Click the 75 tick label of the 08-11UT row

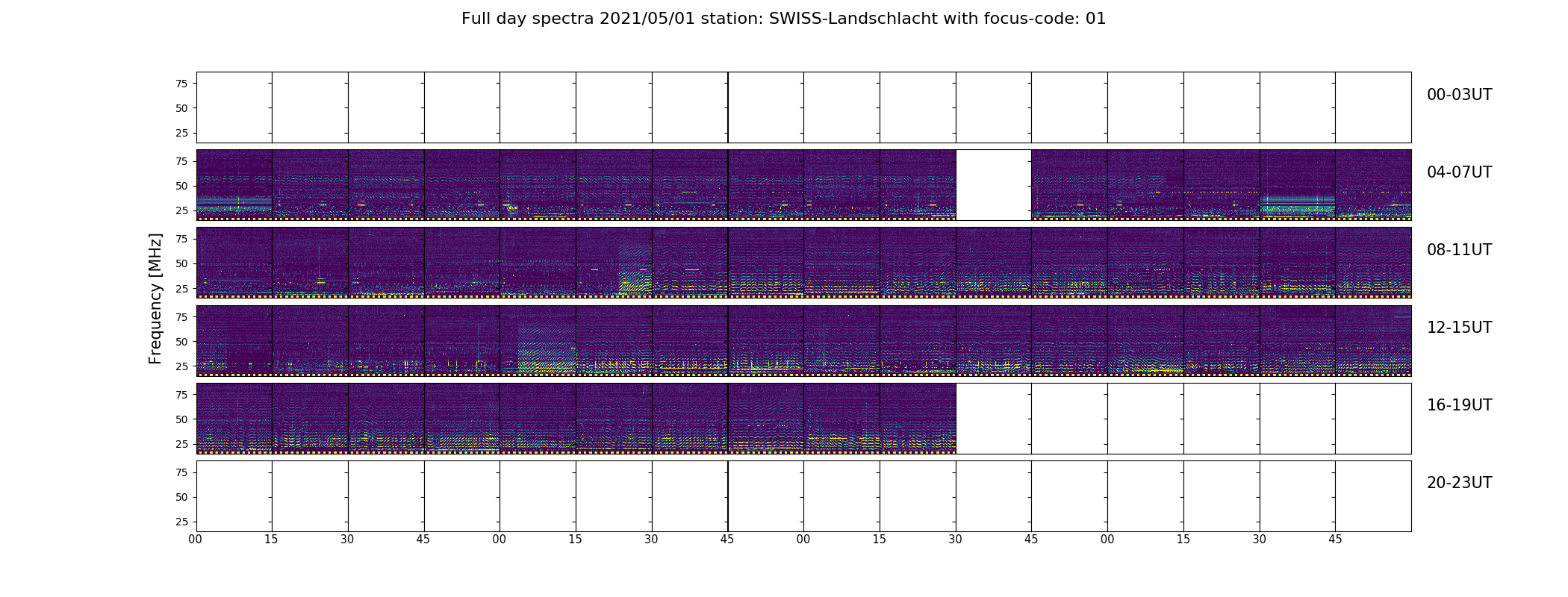[x=181, y=239]
